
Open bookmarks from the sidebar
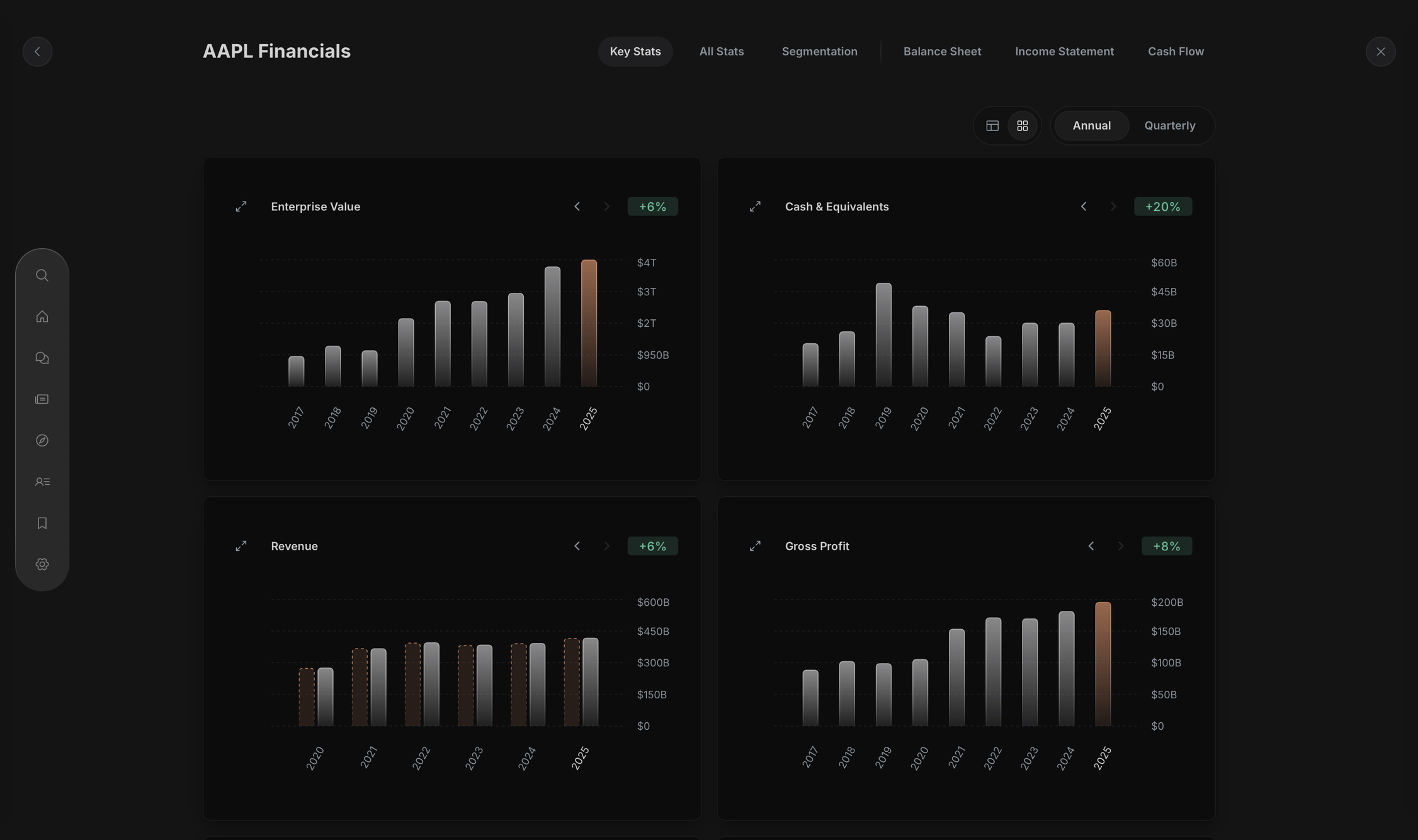click(42, 523)
